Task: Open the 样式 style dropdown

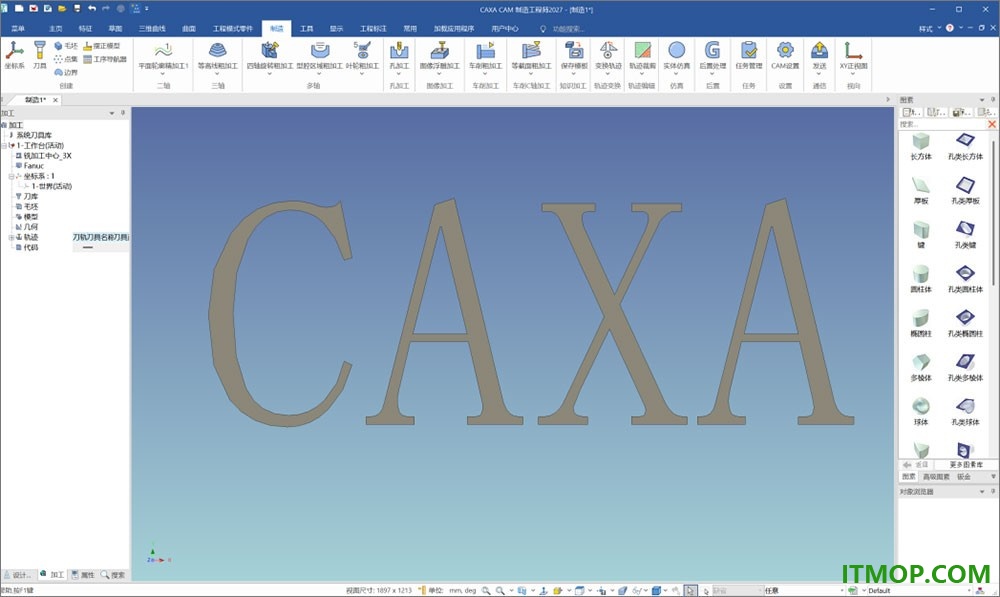Action: [929, 29]
